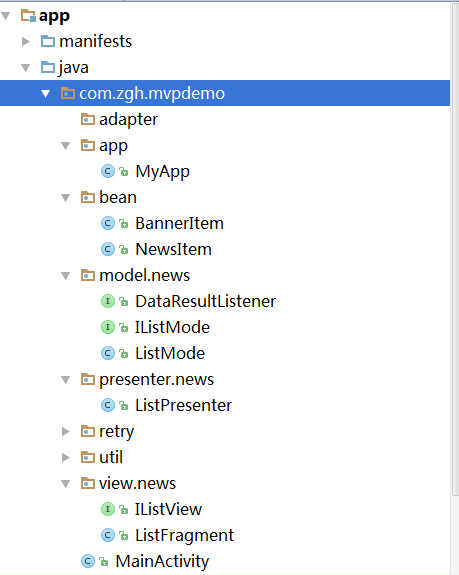Click the interface icon beside IListView

[x=108, y=509]
